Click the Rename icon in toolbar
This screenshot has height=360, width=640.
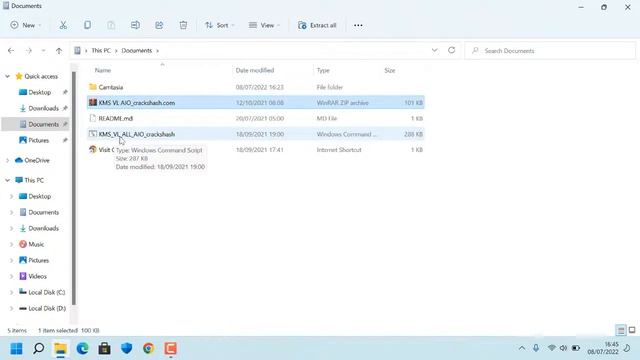[135, 25]
